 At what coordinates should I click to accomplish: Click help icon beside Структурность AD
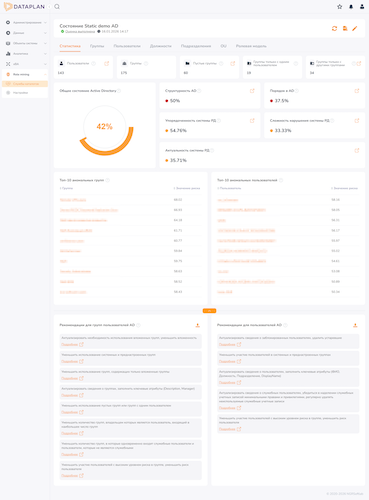click(x=199, y=91)
